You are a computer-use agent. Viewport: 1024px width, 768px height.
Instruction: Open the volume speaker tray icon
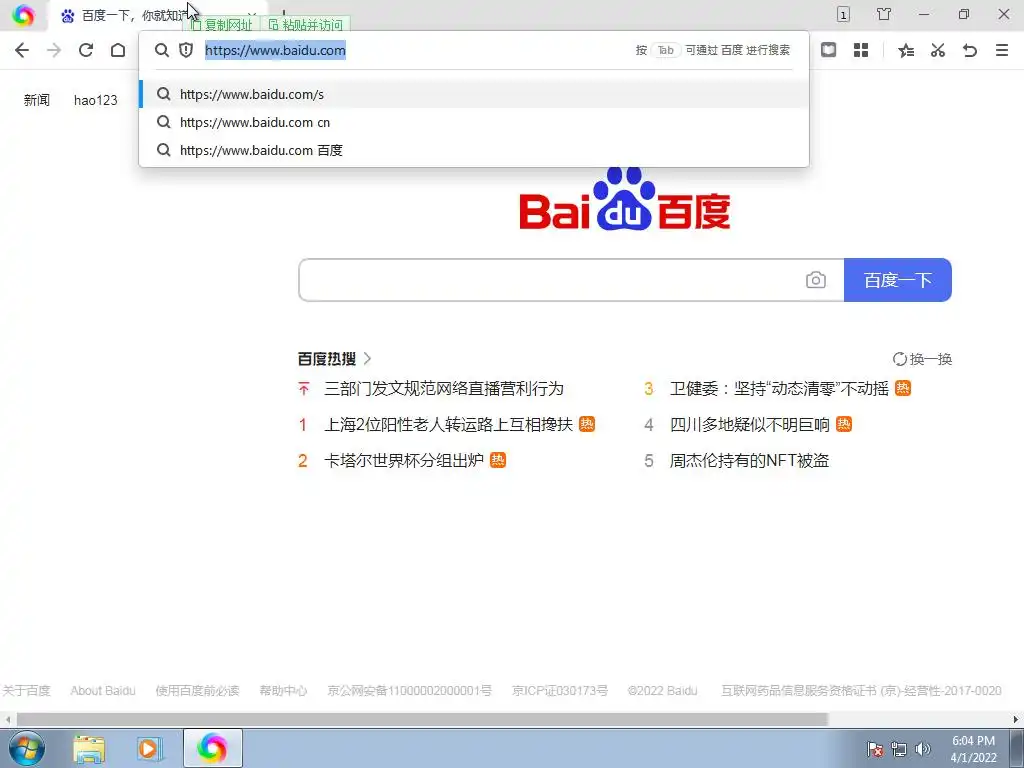point(923,749)
